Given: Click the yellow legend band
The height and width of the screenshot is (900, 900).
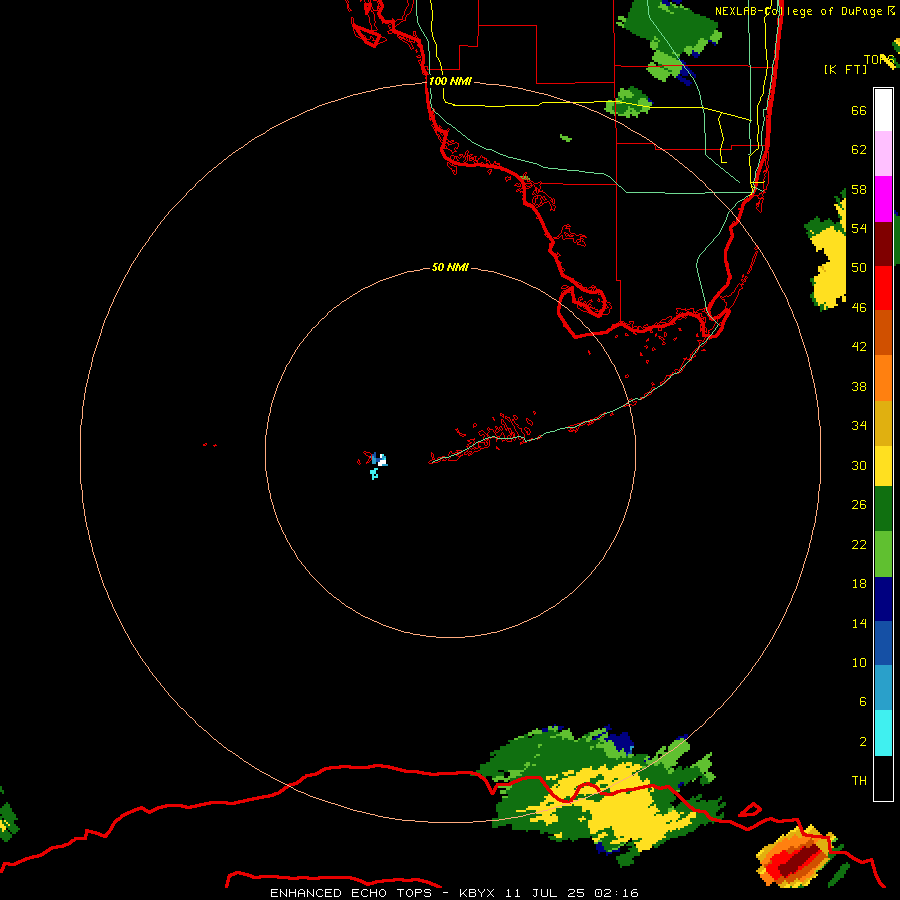Looking at the screenshot, I should 883,466.
